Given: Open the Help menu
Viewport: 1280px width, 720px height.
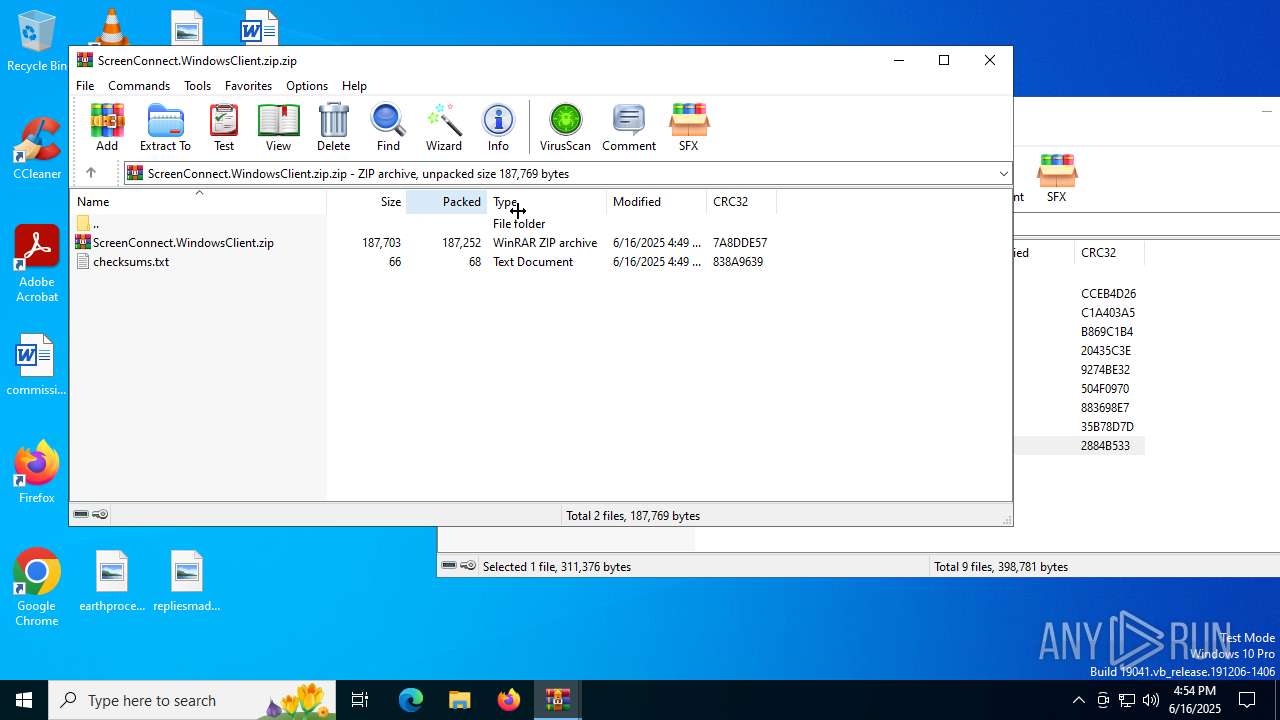Looking at the screenshot, I should point(354,85).
